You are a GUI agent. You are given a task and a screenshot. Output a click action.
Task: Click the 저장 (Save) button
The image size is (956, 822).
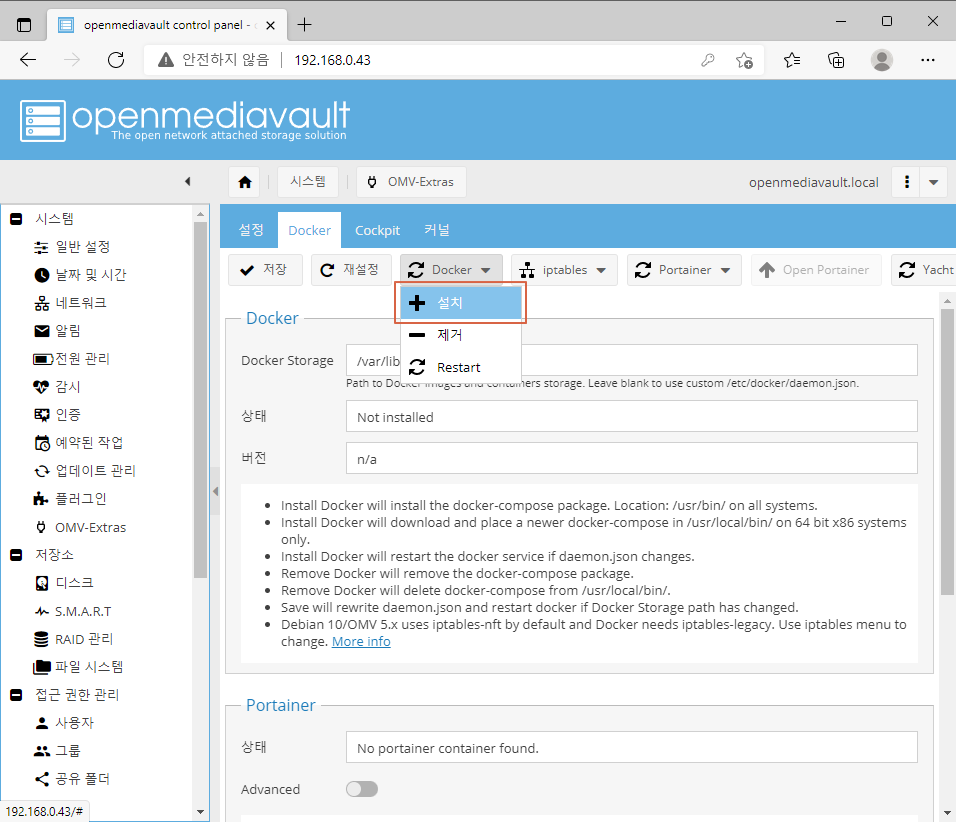coord(265,270)
